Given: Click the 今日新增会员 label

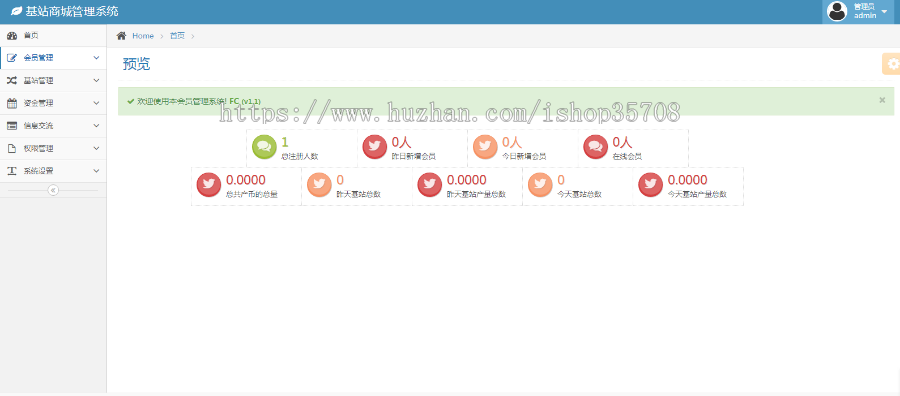Looking at the screenshot, I should [524, 156].
